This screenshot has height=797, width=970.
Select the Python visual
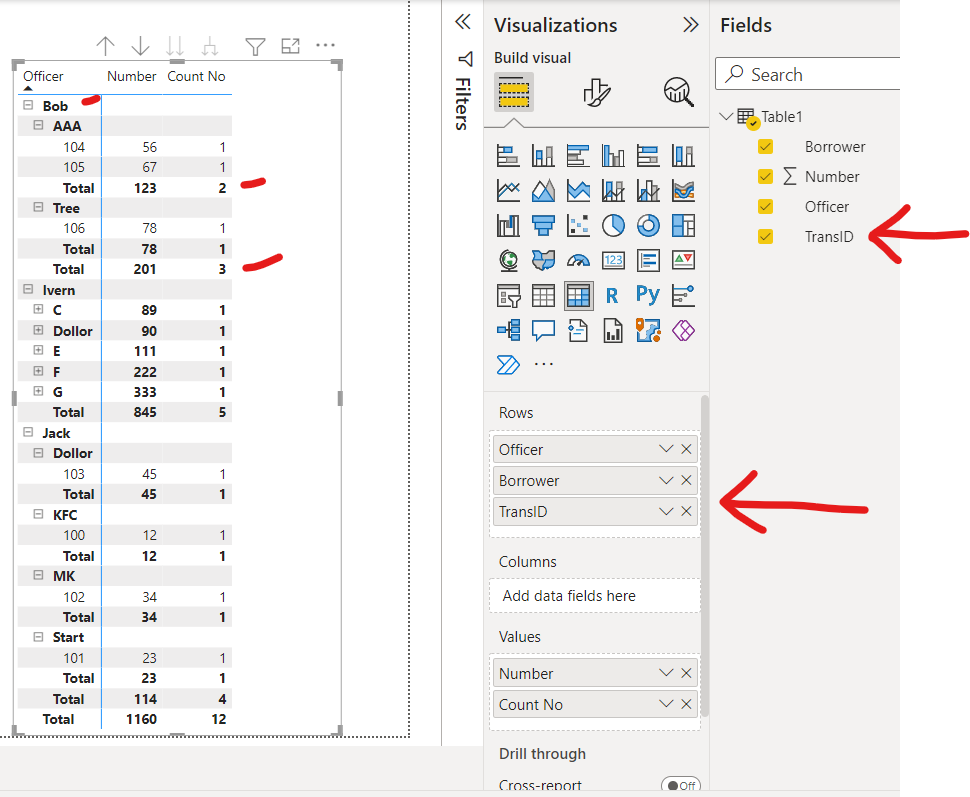(648, 296)
